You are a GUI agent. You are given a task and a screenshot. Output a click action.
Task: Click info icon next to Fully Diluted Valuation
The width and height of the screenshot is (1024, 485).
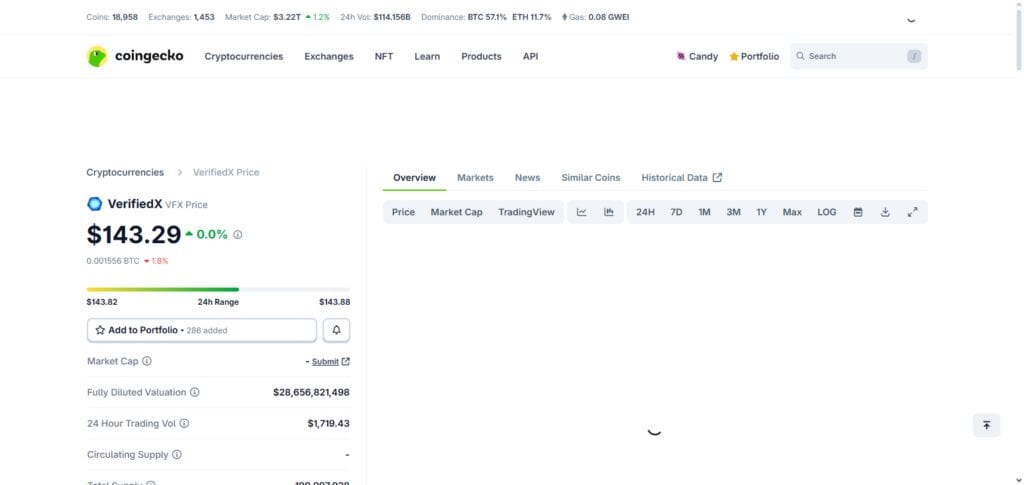coord(195,392)
